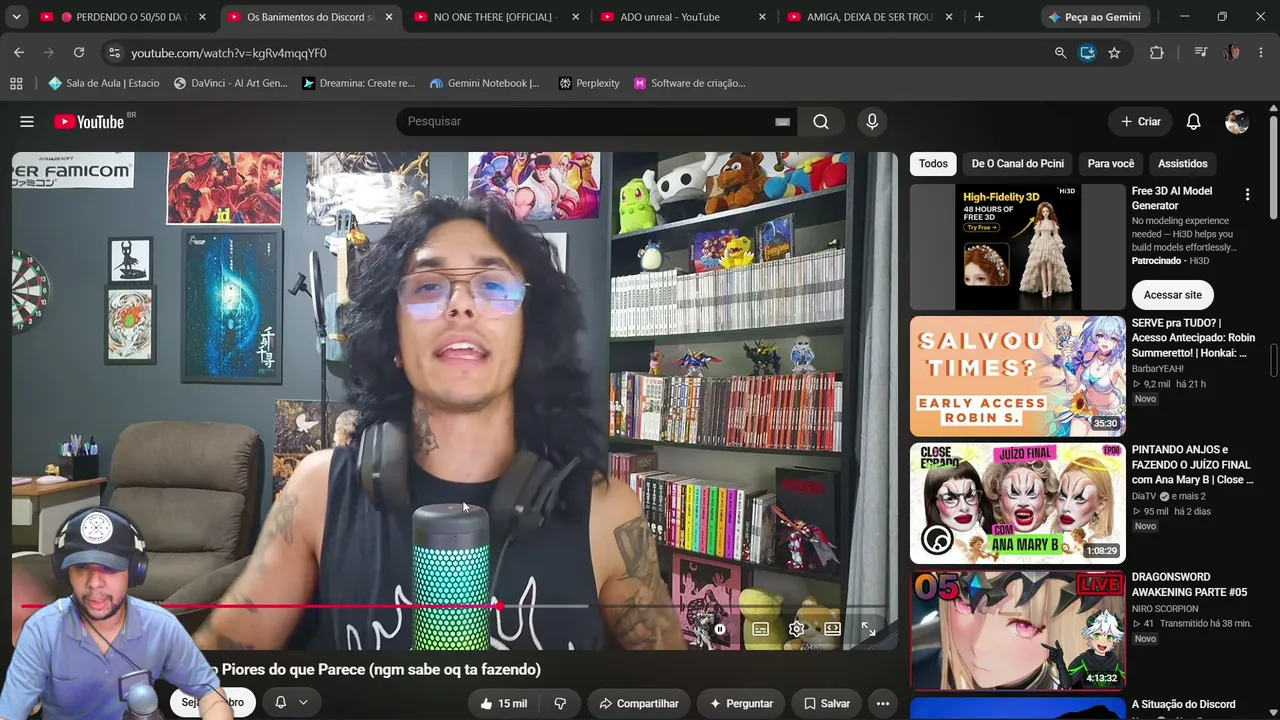Bookmark this page with the star icon

[1114, 53]
